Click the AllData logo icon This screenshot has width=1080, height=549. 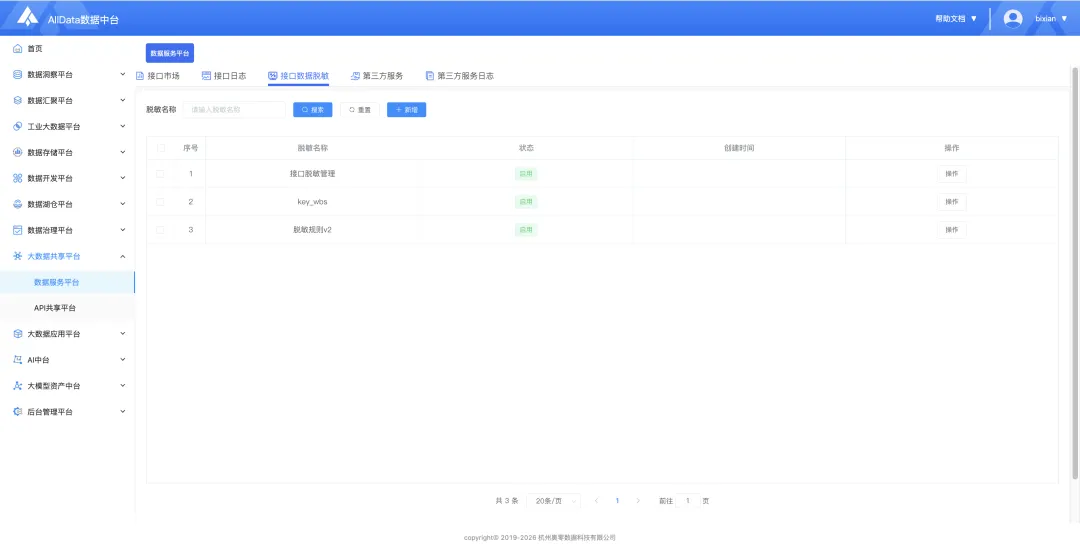28,17
